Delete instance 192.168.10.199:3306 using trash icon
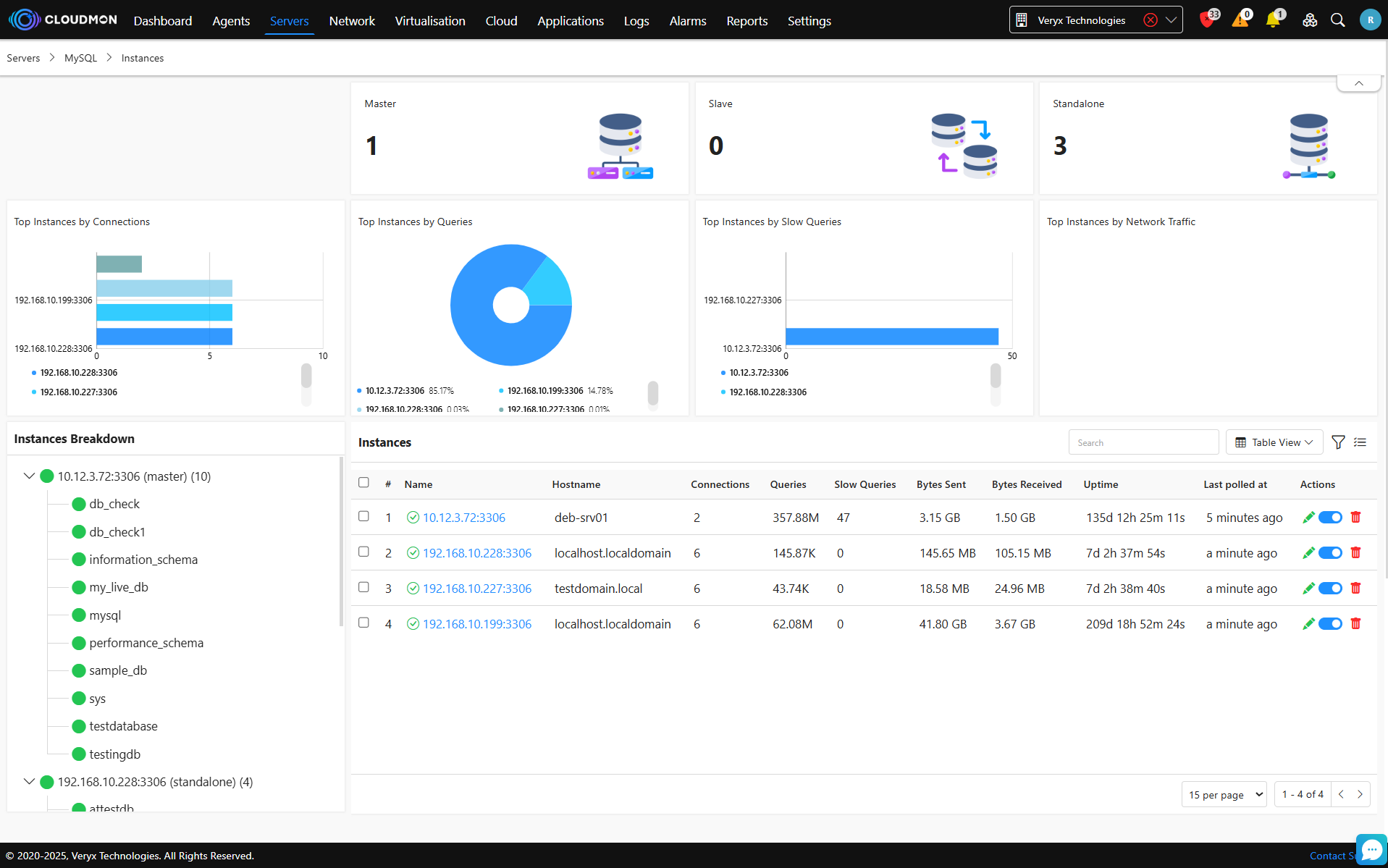The image size is (1388, 868). tap(1355, 623)
